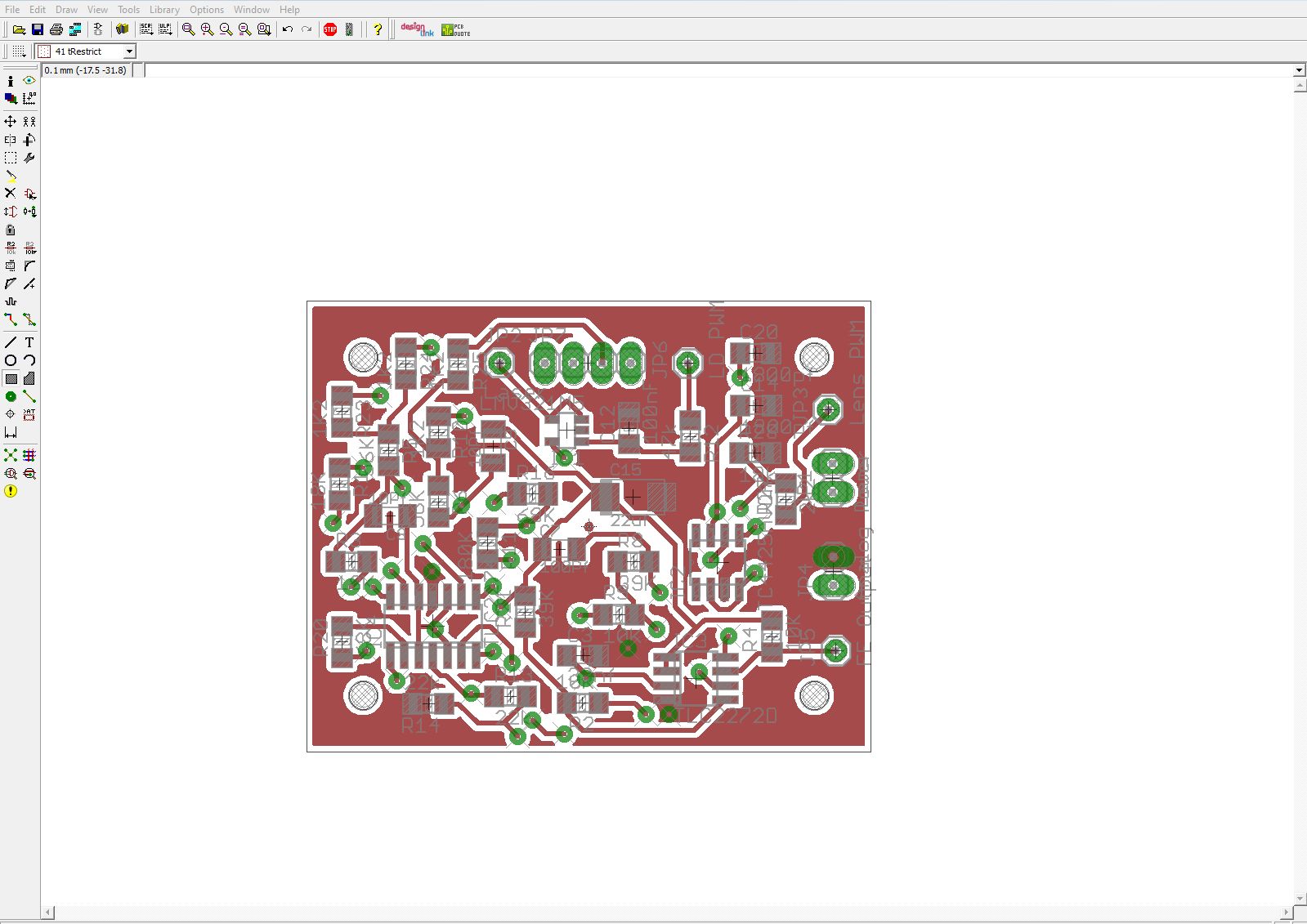Open the Tools menu
The width and height of the screenshot is (1307, 924).
128,10
